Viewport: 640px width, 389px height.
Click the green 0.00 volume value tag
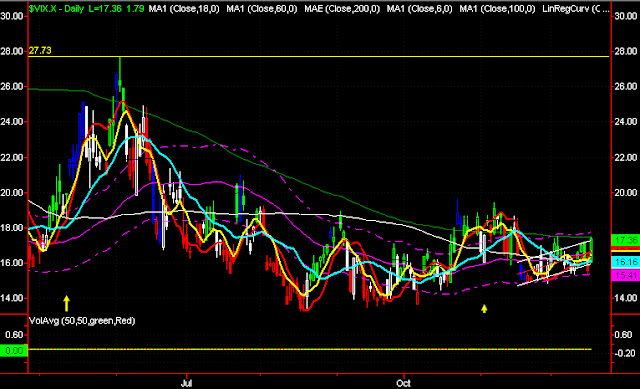click(14, 351)
